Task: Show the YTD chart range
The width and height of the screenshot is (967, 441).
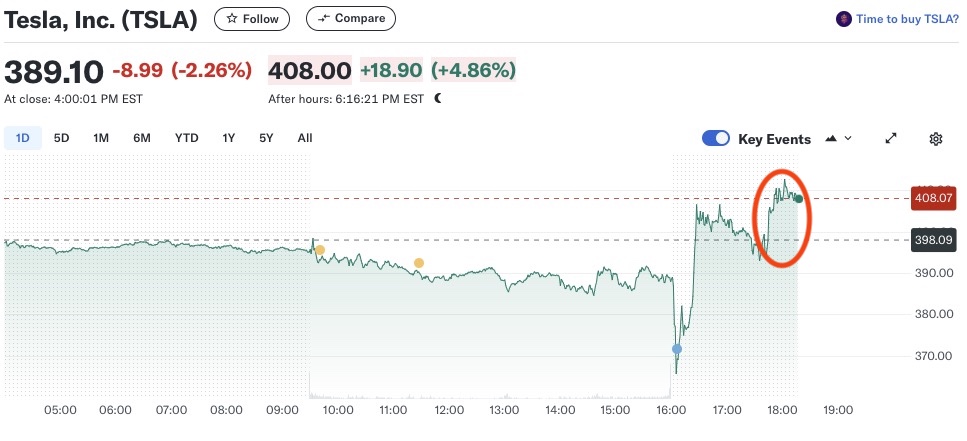Action: pos(186,138)
